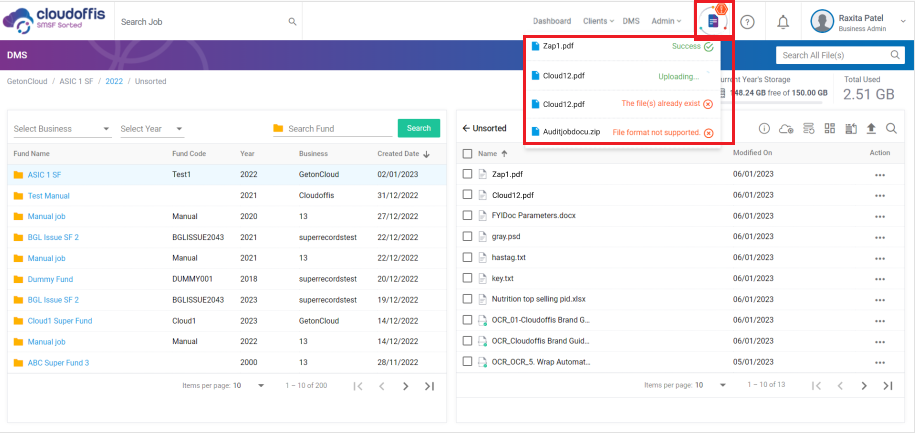Open the Dummy Fund folder
The image size is (915, 433).
click(50, 280)
